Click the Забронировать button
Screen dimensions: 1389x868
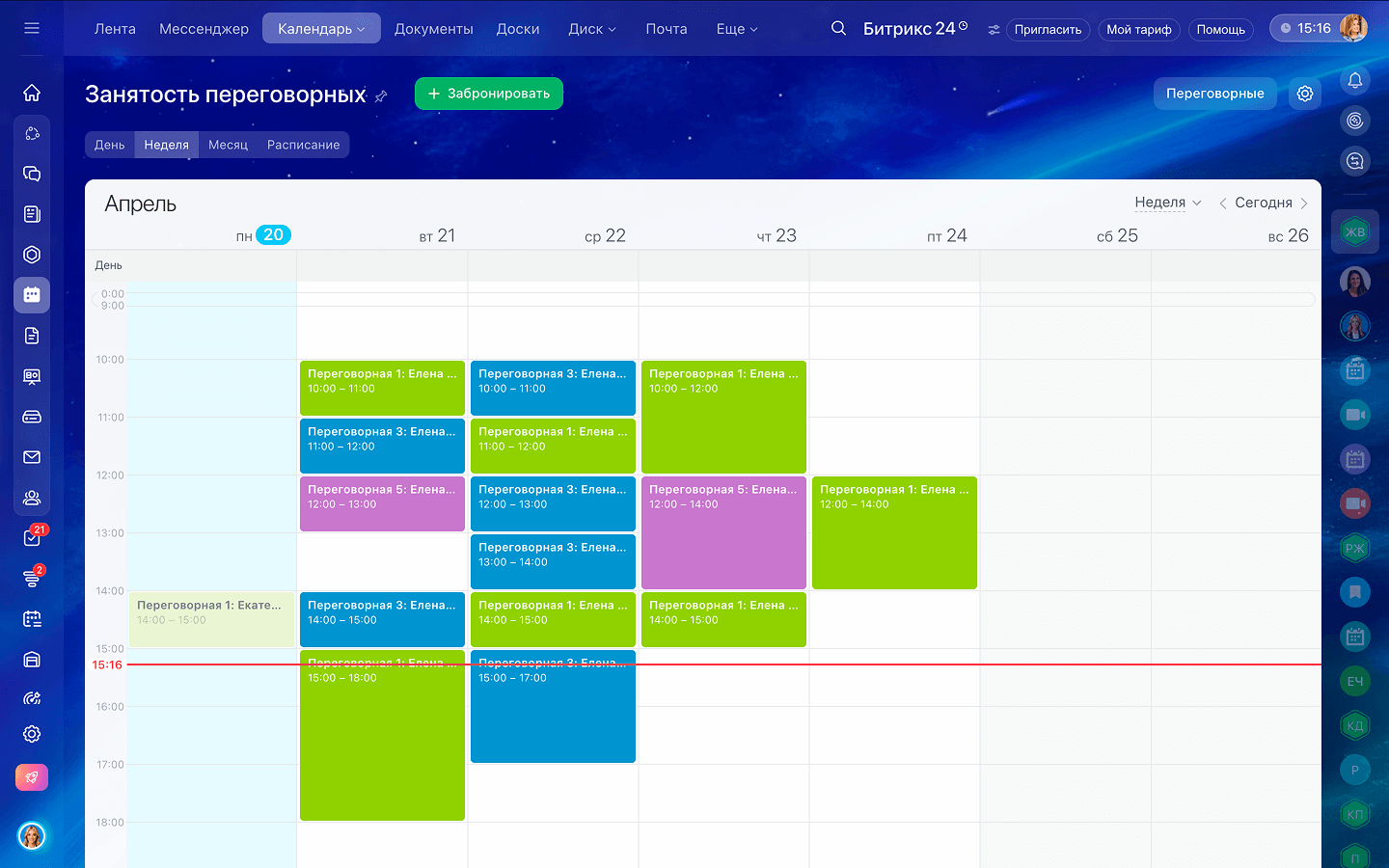[x=489, y=94]
